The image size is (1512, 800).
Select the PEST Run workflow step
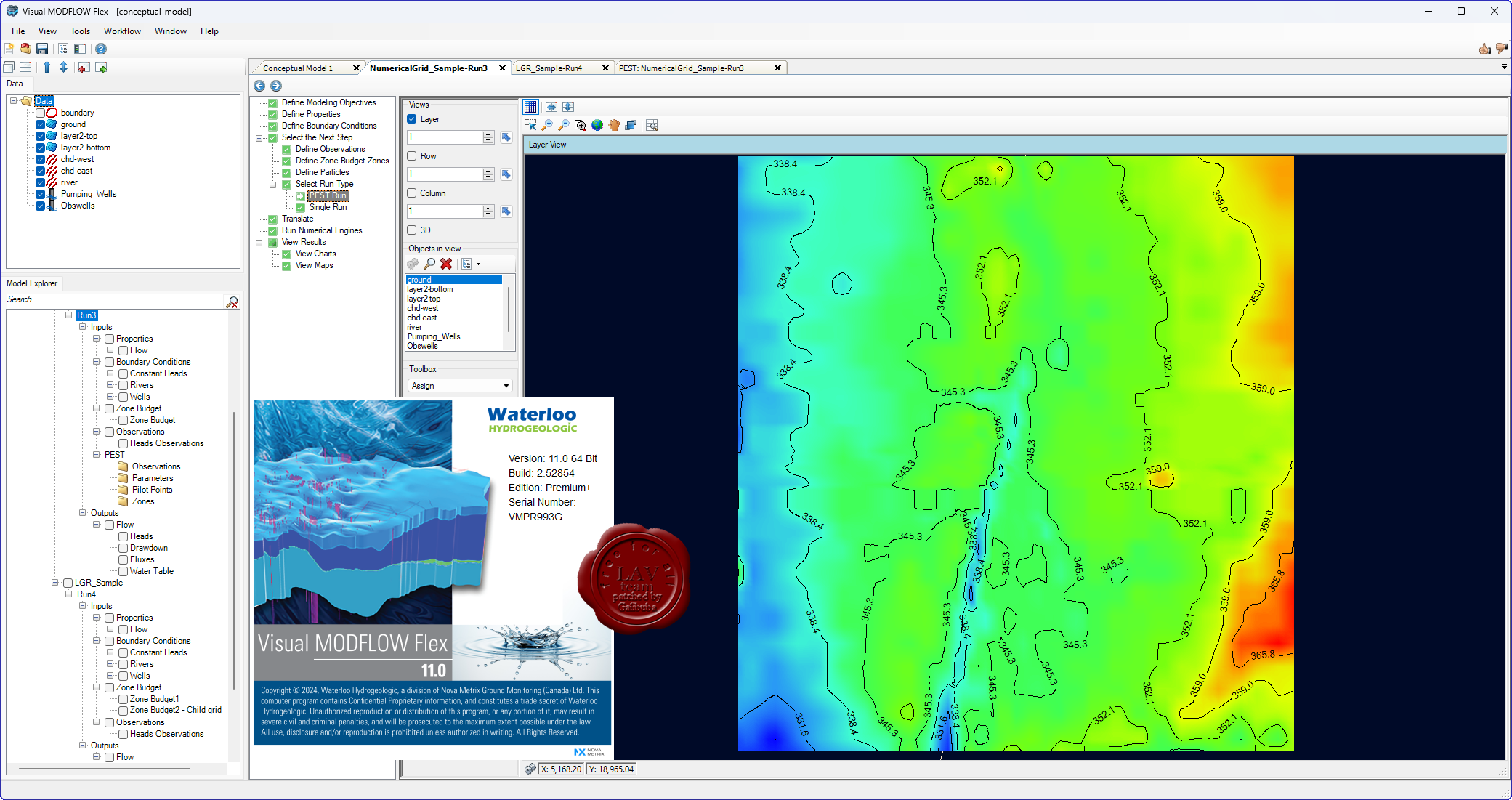tap(328, 195)
